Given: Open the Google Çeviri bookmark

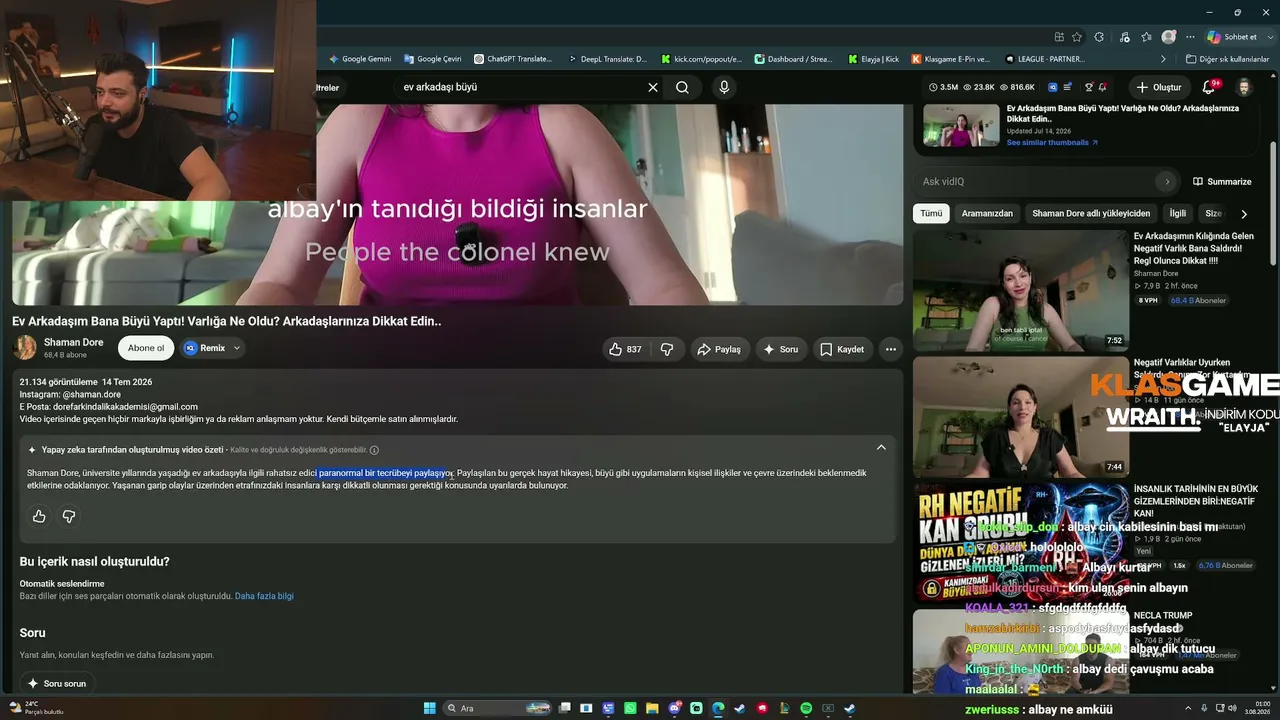Looking at the screenshot, I should click(x=434, y=59).
